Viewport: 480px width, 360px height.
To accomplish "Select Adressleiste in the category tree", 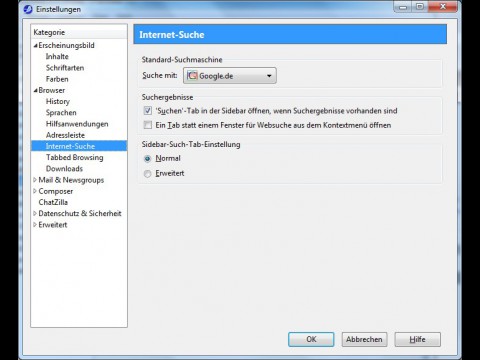I will (x=65, y=135).
